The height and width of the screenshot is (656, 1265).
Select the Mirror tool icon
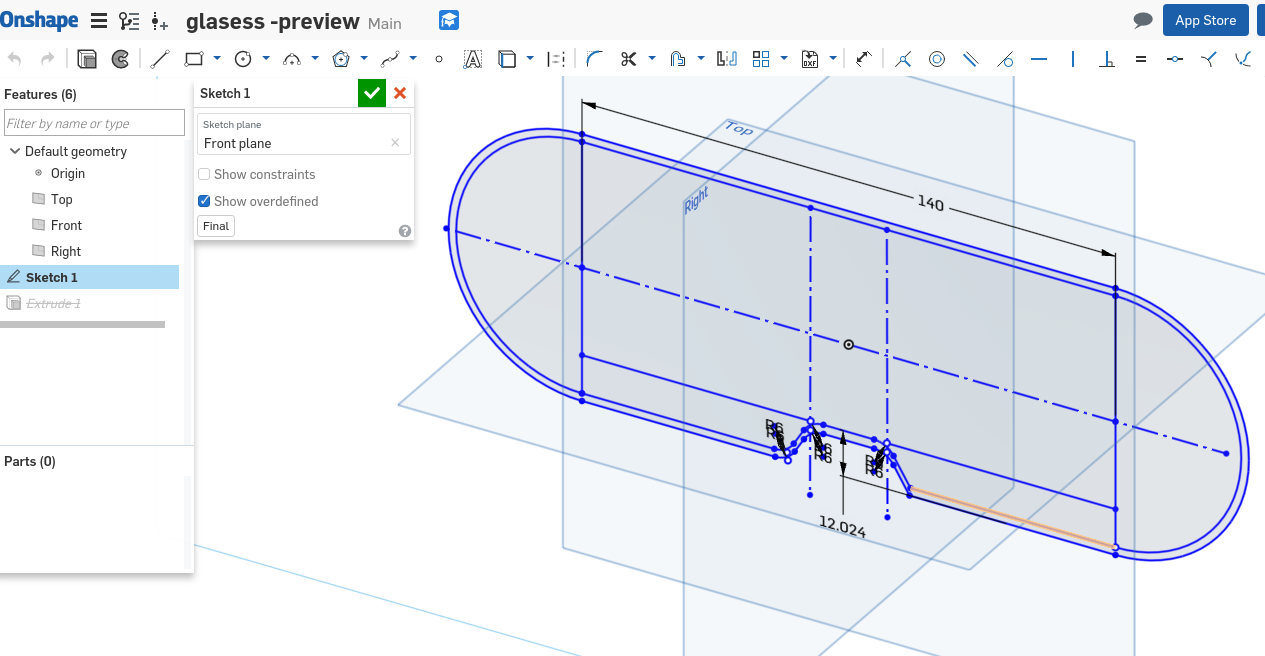[x=727, y=59]
